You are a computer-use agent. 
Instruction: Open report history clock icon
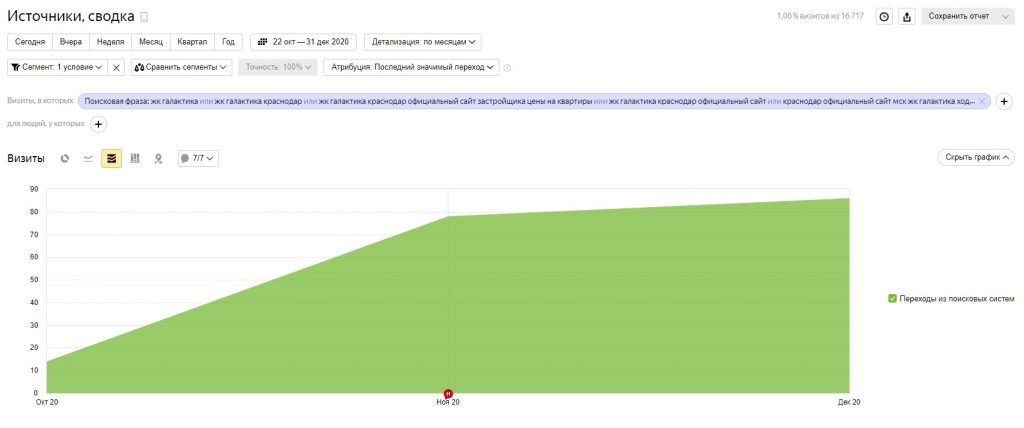[x=883, y=16]
